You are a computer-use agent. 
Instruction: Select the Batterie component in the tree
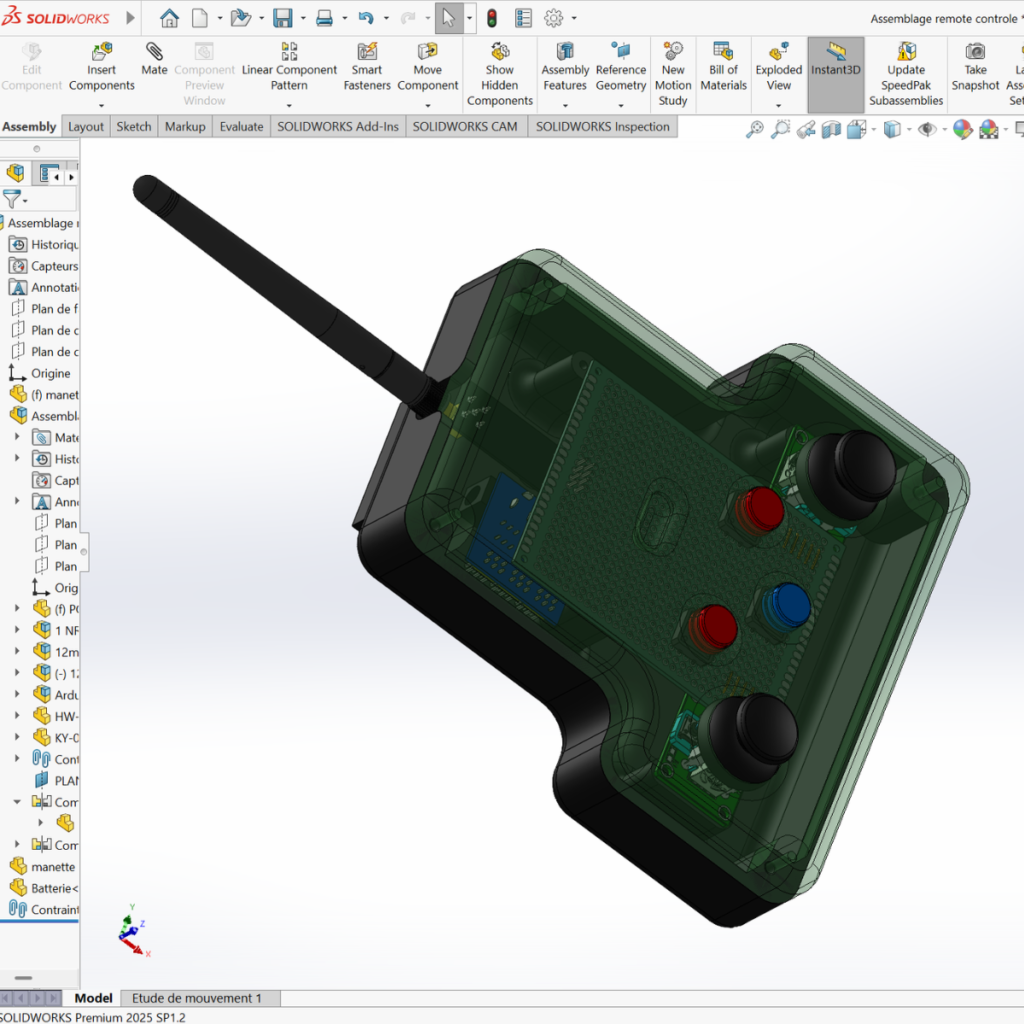pyautogui.click(x=43, y=888)
